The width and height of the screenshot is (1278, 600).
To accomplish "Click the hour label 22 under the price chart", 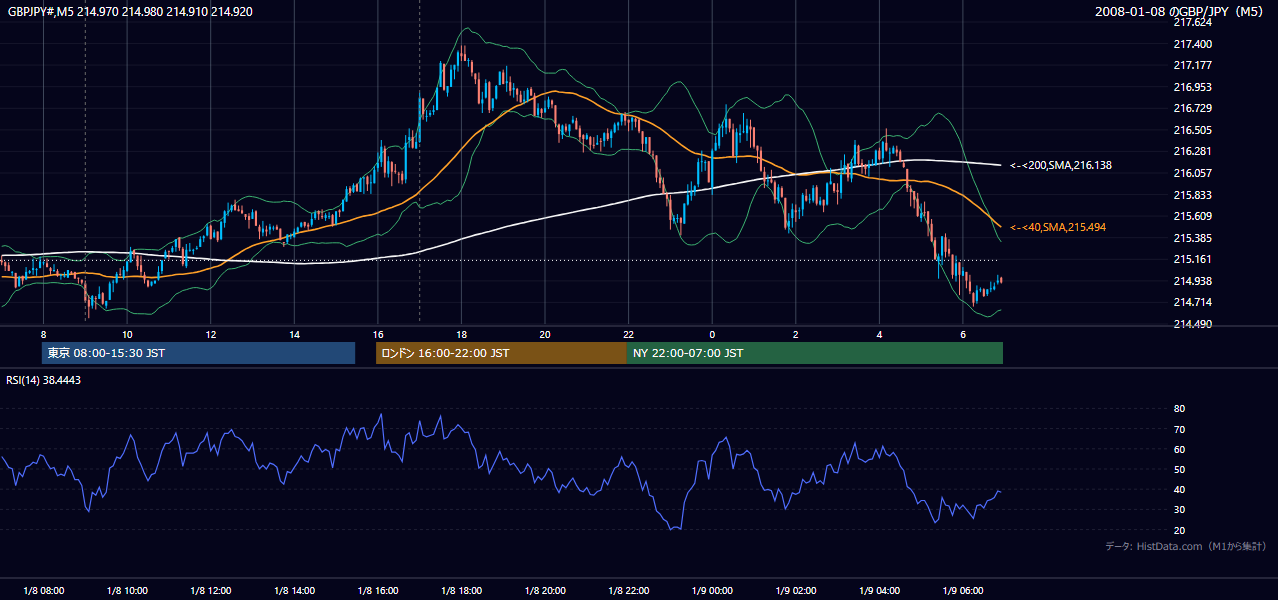I will [628, 334].
